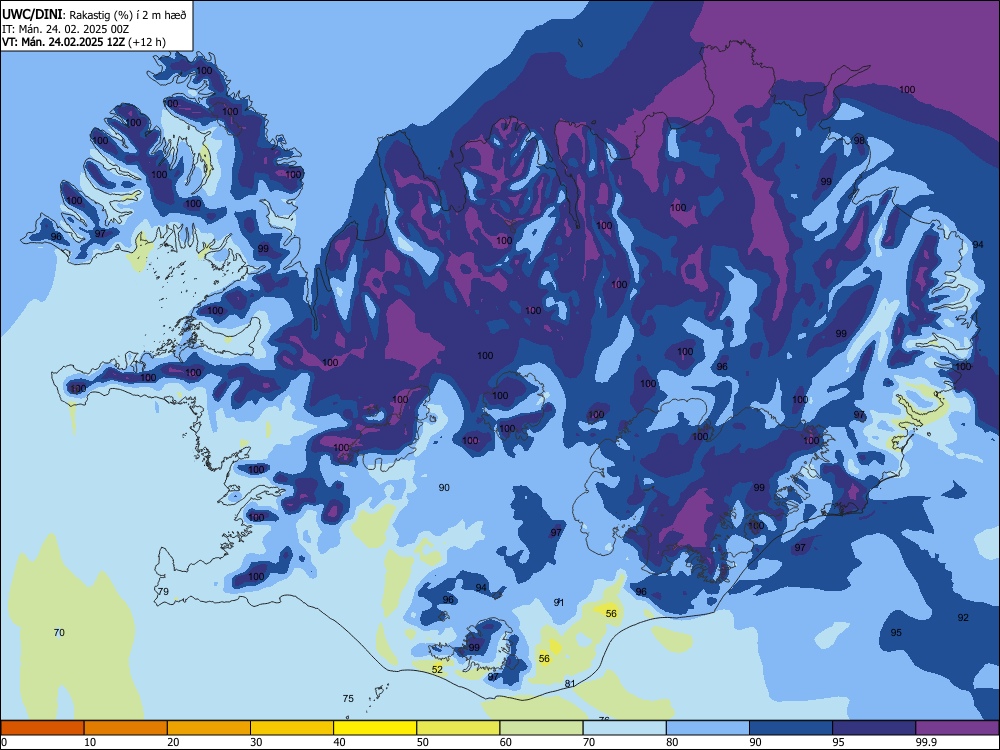This screenshot has height=750, width=1000.
Task: Click the '80' legend tick label
Action: [672, 742]
